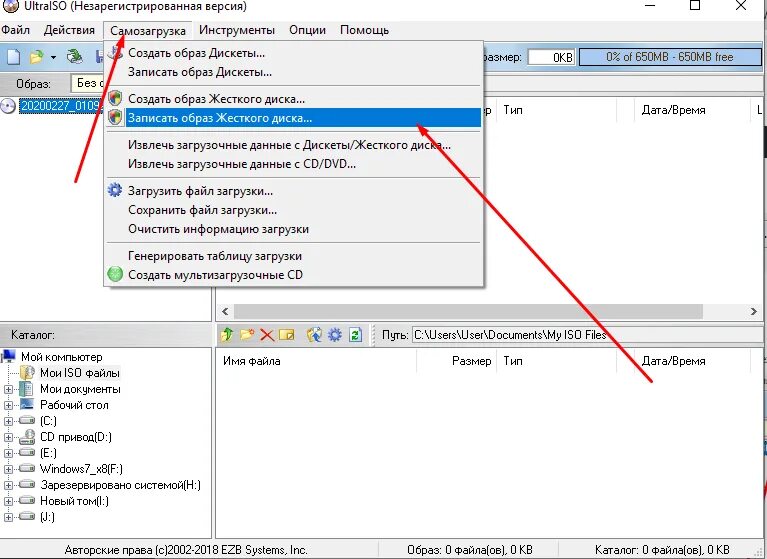Screen dimensions: 767x559
Task: Expand the Рабочий стол tree node
Action: click(8, 405)
